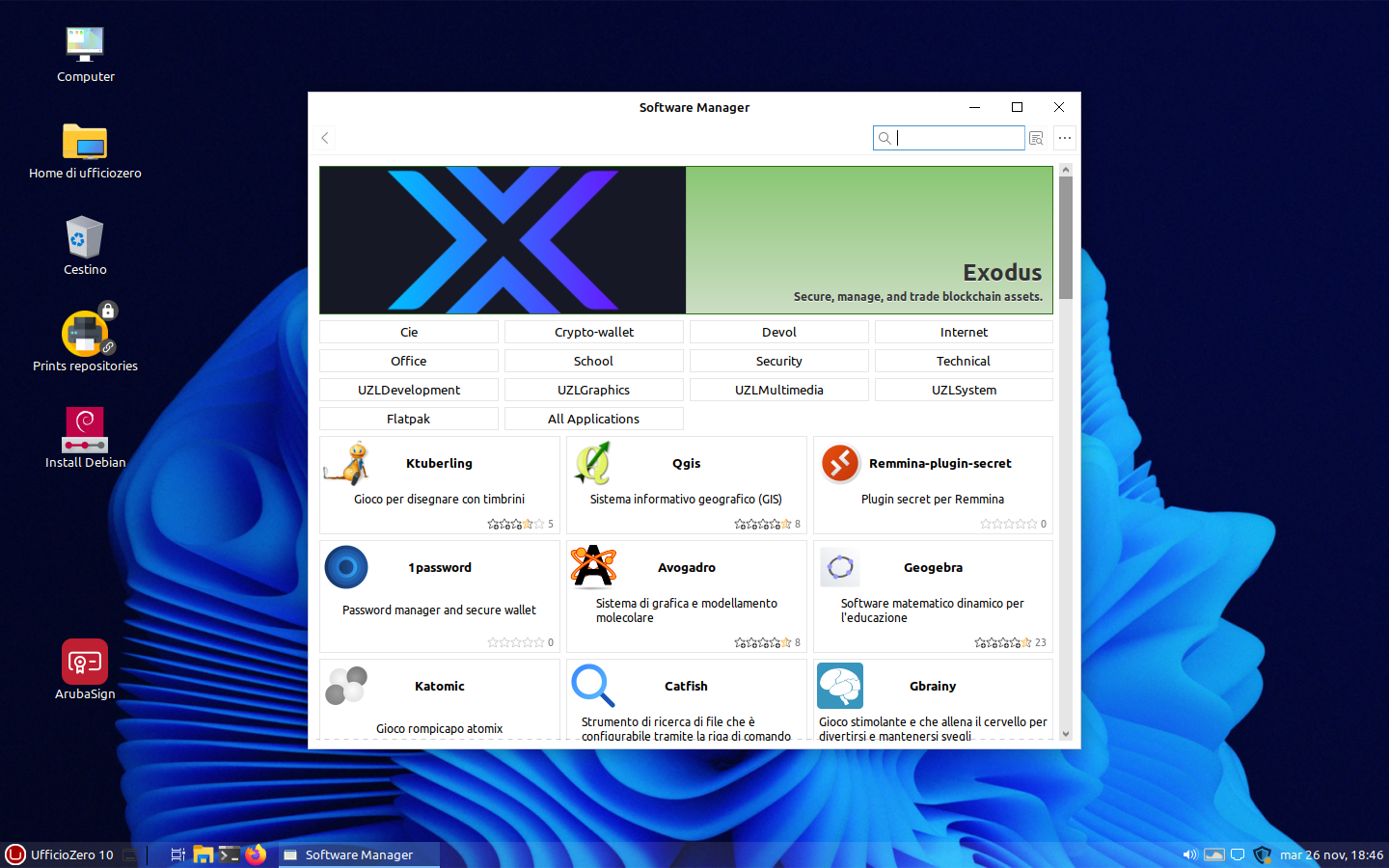Click the Geogebra app icon
This screenshot has height=868, width=1389.
tap(840, 567)
